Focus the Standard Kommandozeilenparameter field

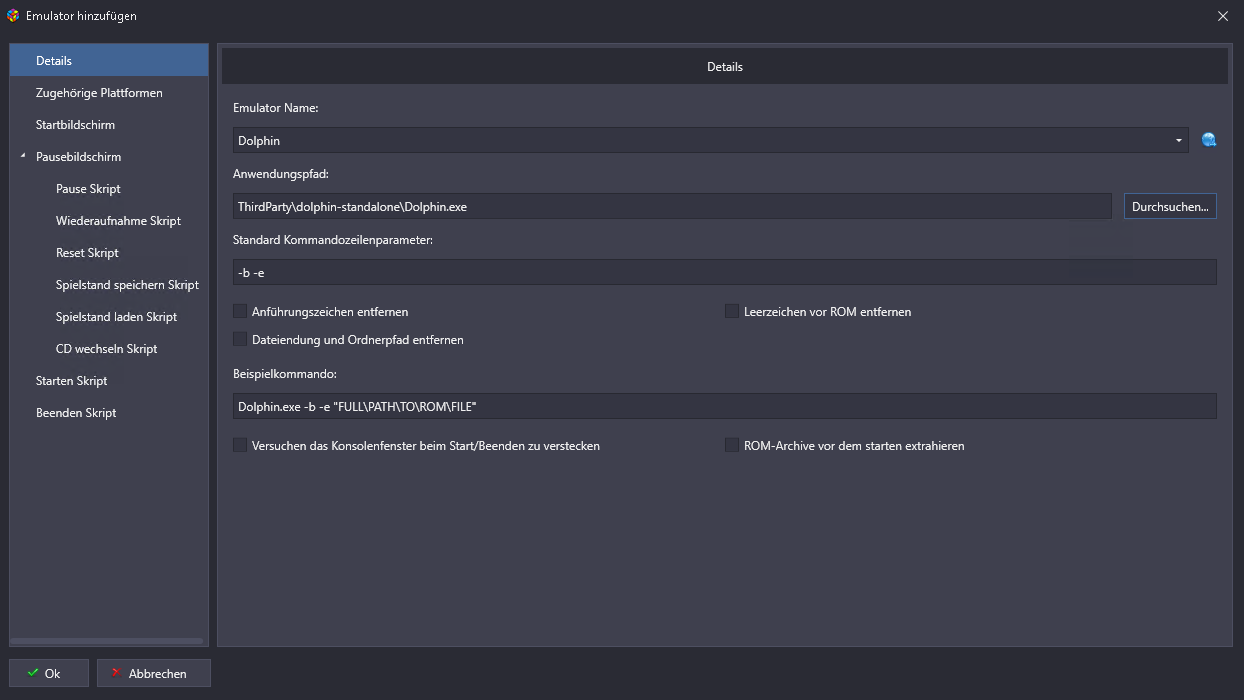tap(724, 273)
